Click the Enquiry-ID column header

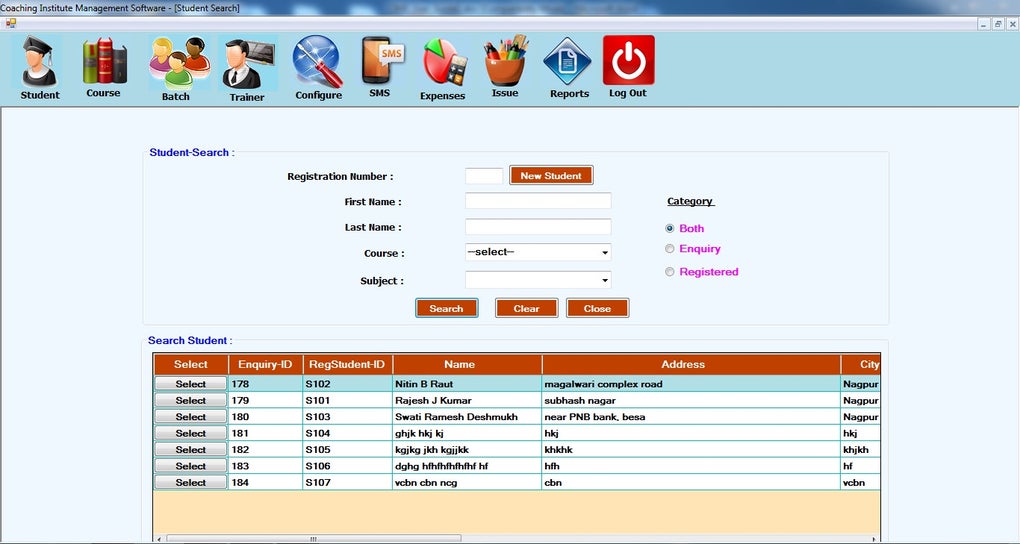pos(265,364)
